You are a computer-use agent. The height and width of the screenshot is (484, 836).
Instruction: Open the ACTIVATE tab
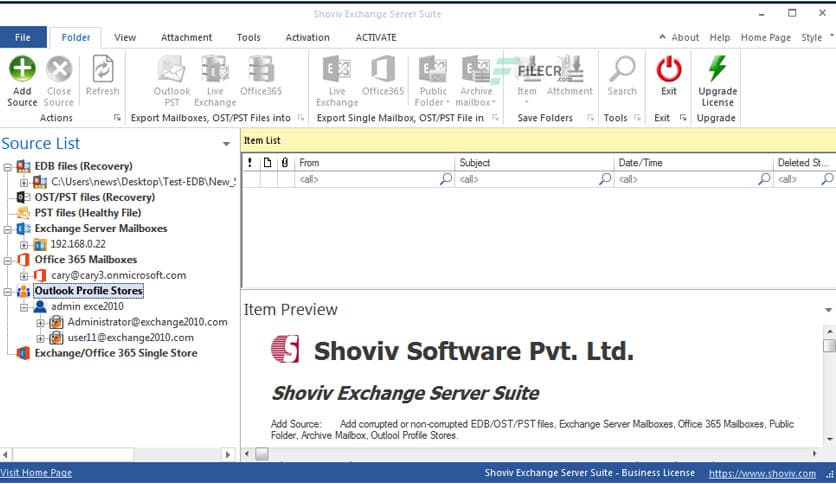(376, 37)
